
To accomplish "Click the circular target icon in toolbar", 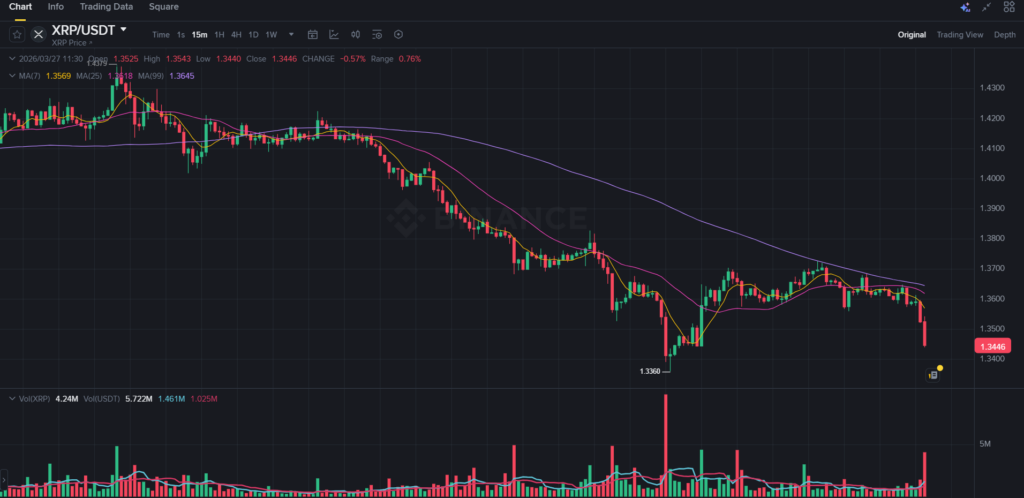I will (399, 35).
